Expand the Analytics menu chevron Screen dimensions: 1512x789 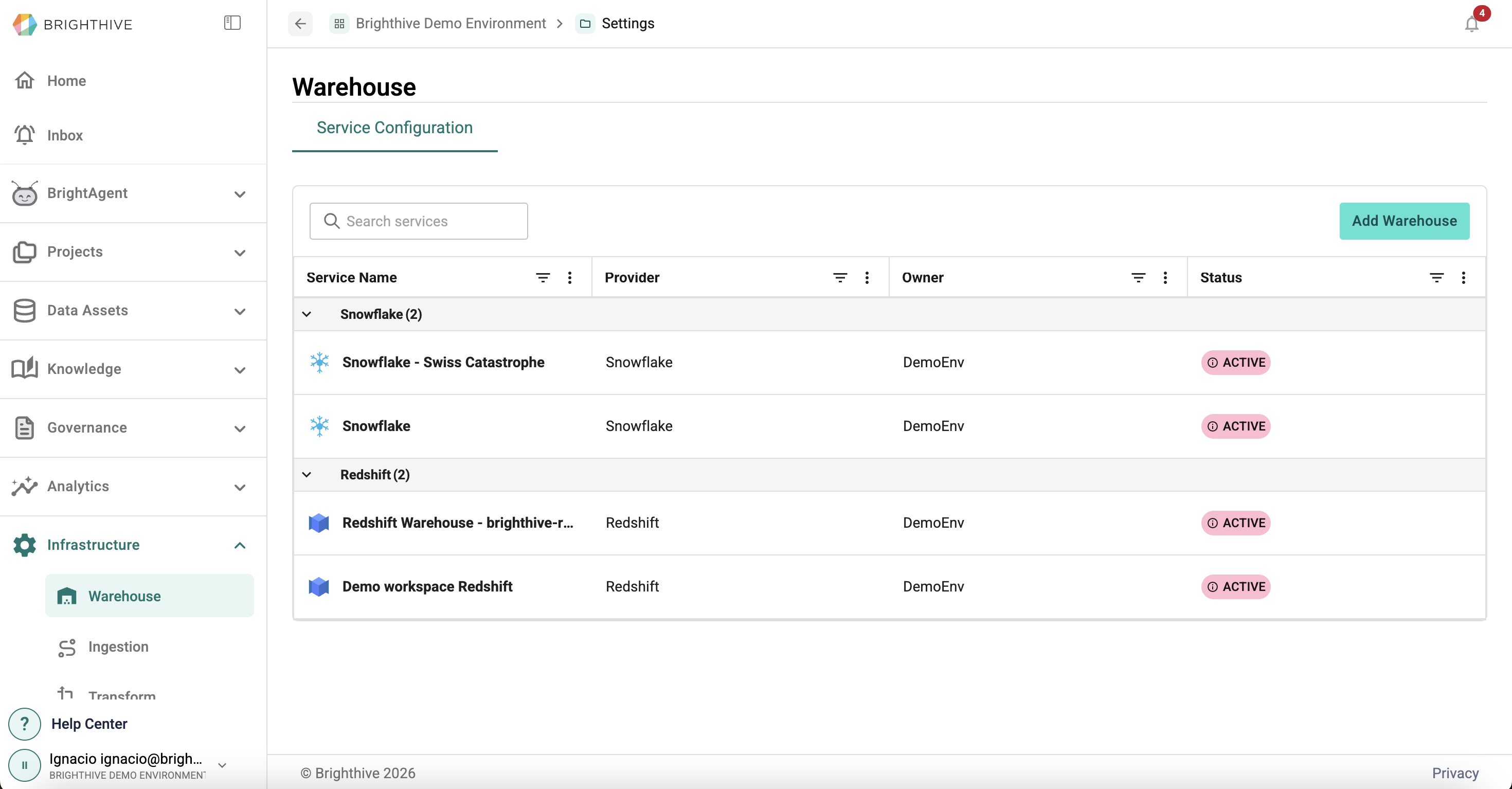click(x=240, y=487)
